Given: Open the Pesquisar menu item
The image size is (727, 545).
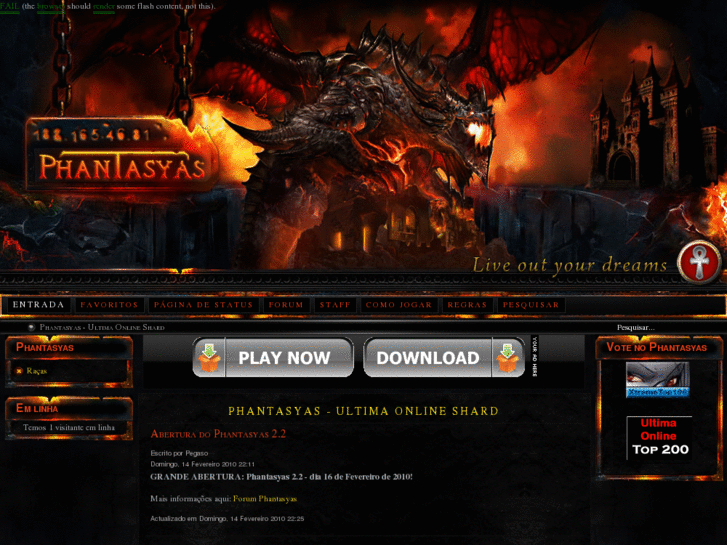Looking at the screenshot, I should [531, 305].
